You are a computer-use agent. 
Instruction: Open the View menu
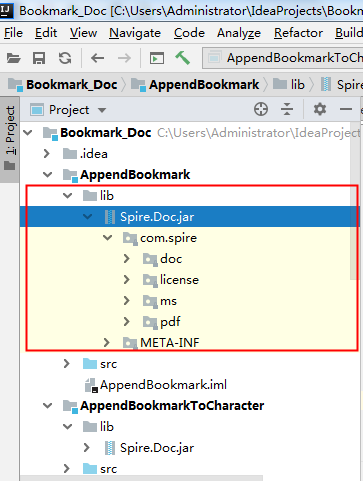[83, 33]
